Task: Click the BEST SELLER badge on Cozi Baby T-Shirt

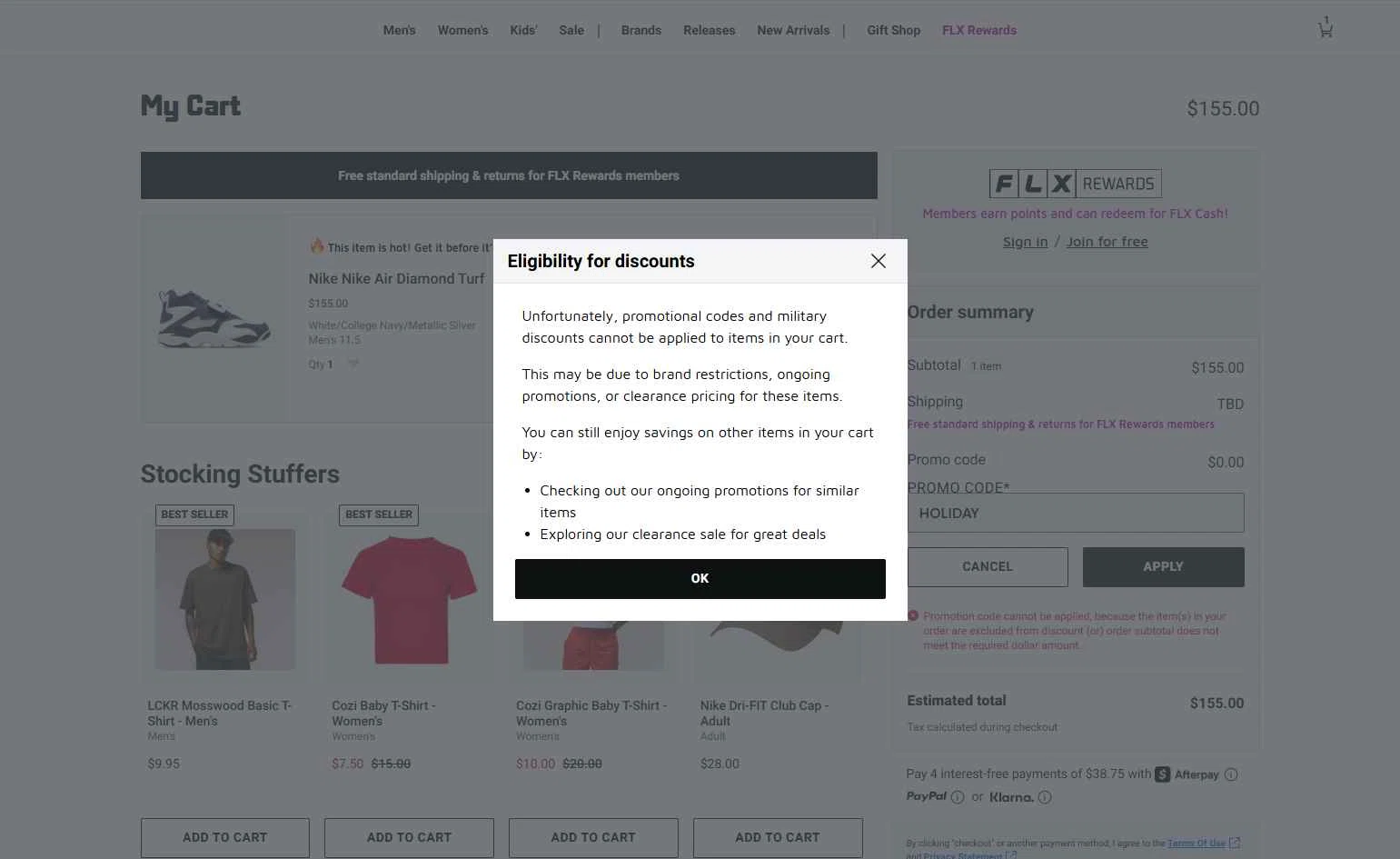Action: coord(379,514)
